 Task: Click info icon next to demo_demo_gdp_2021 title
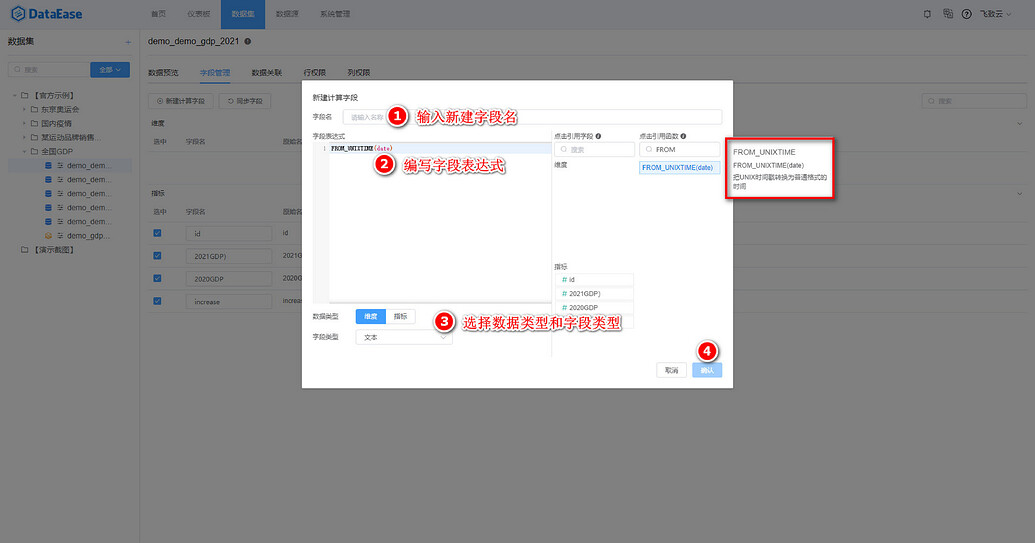[248, 41]
